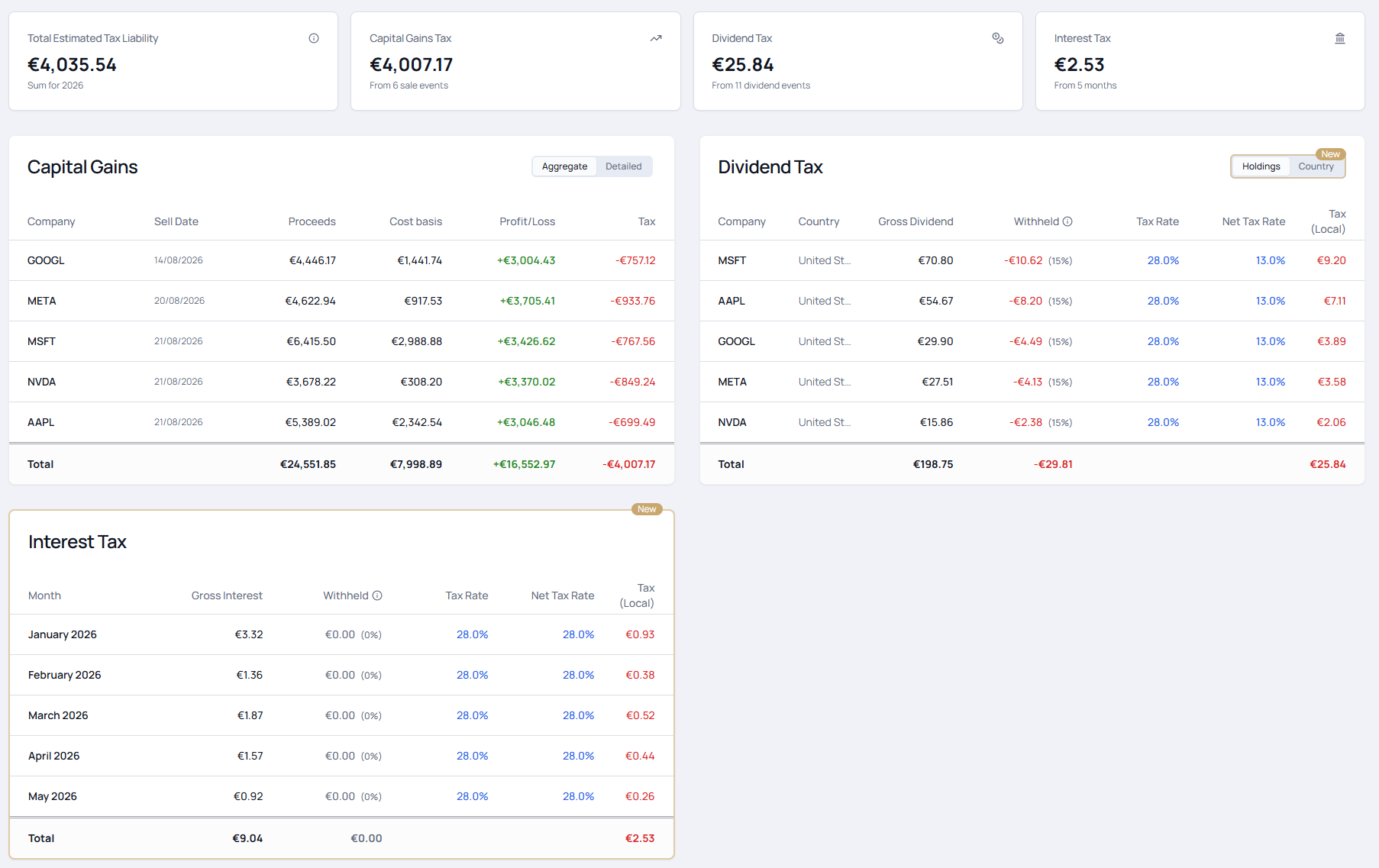Click trending arrow icon on Capital Gains Tax card
The image size is (1379, 868).
pos(656,38)
